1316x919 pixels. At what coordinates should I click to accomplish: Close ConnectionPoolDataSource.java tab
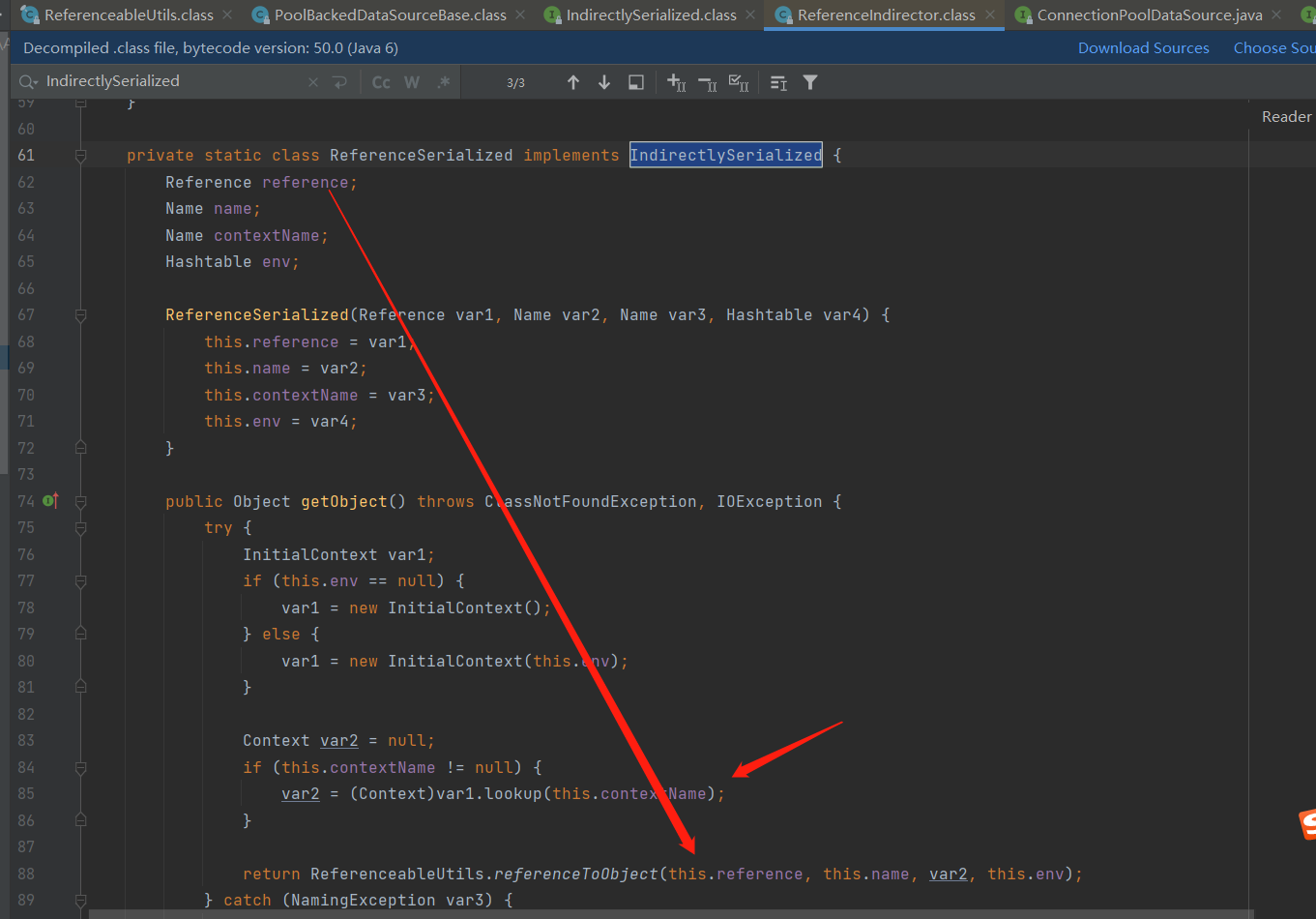click(1277, 15)
